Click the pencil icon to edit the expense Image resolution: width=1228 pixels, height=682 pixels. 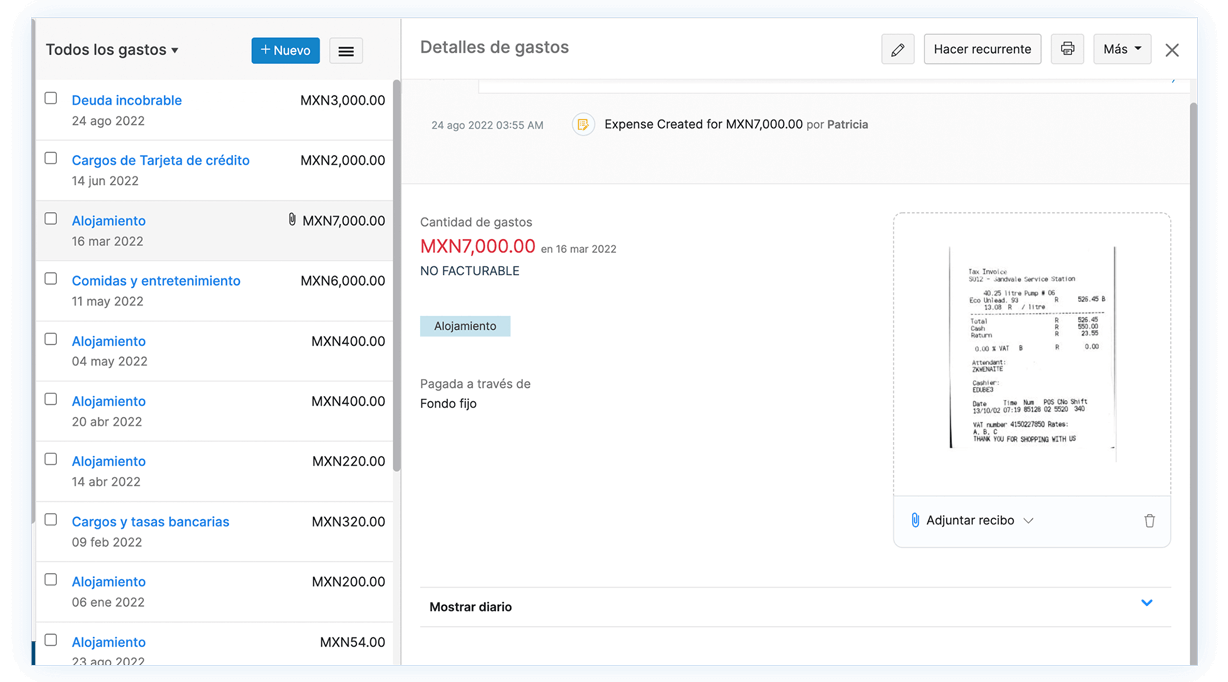tap(897, 48)
